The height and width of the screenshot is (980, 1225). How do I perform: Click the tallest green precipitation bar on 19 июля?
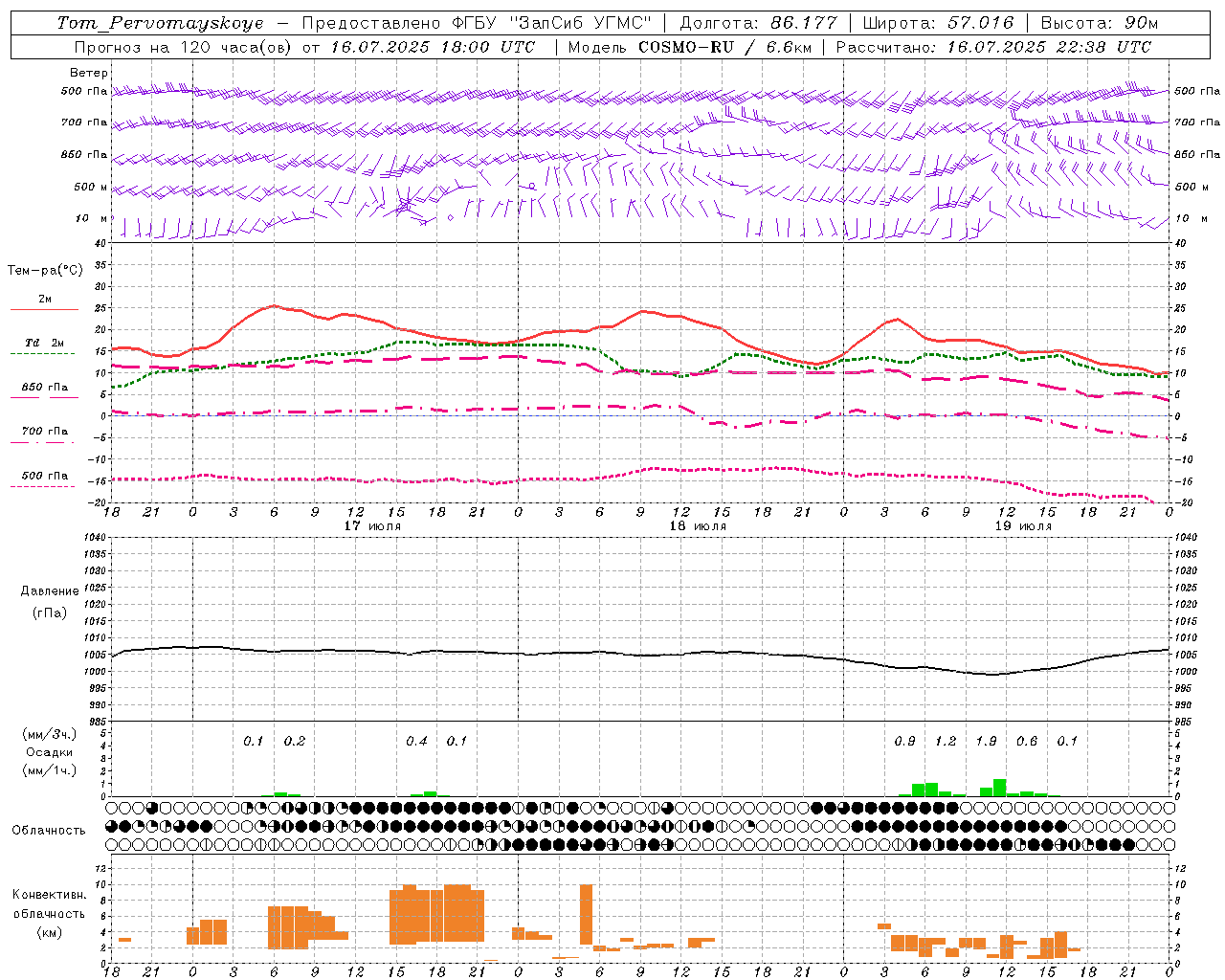point(1000,788)
